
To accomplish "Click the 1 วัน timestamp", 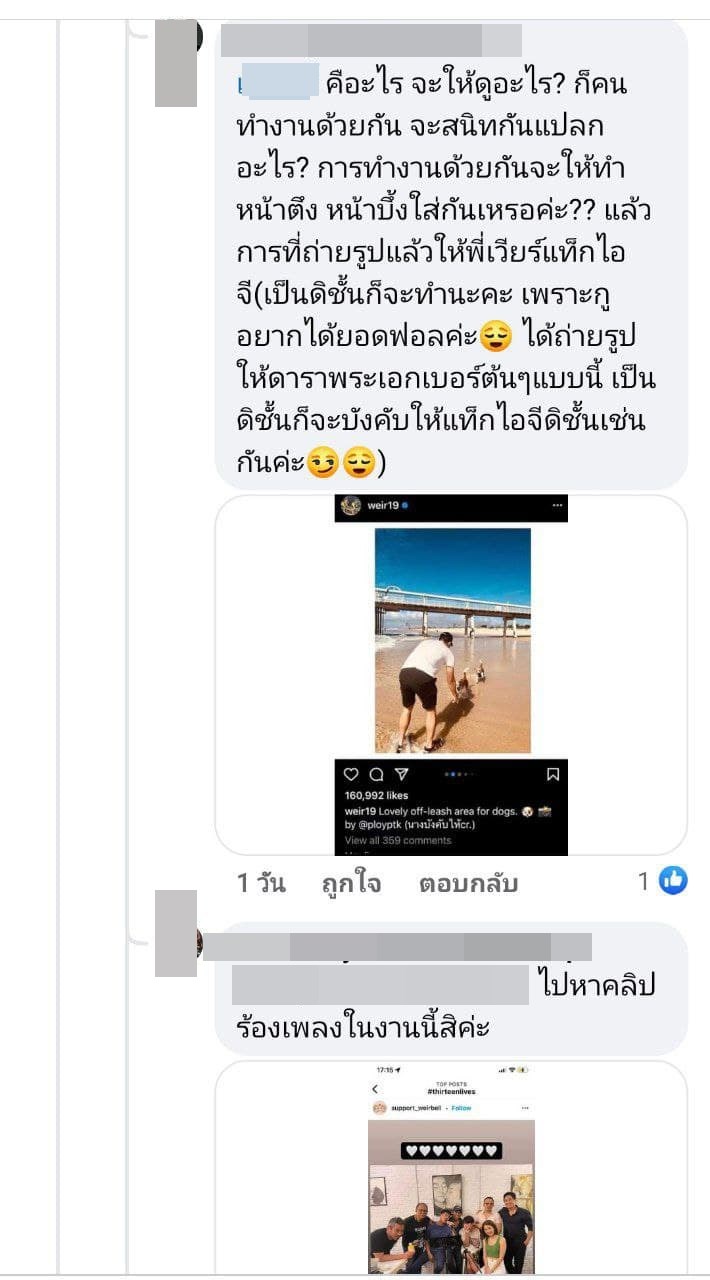I will tap(261, 883).
